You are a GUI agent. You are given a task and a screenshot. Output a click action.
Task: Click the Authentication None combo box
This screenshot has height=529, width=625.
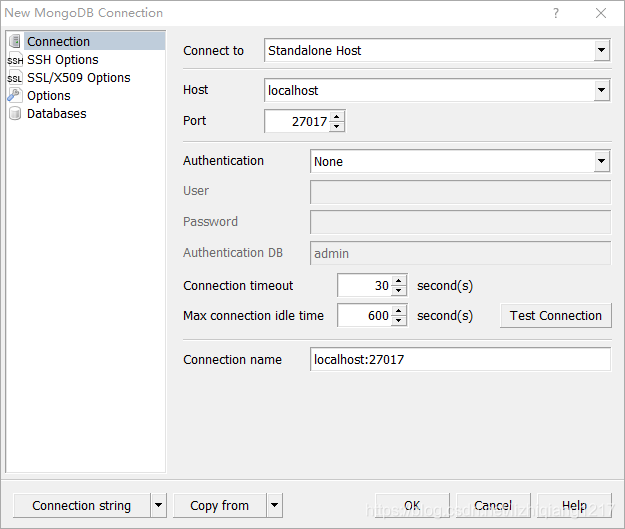click(x=460, y=161)
